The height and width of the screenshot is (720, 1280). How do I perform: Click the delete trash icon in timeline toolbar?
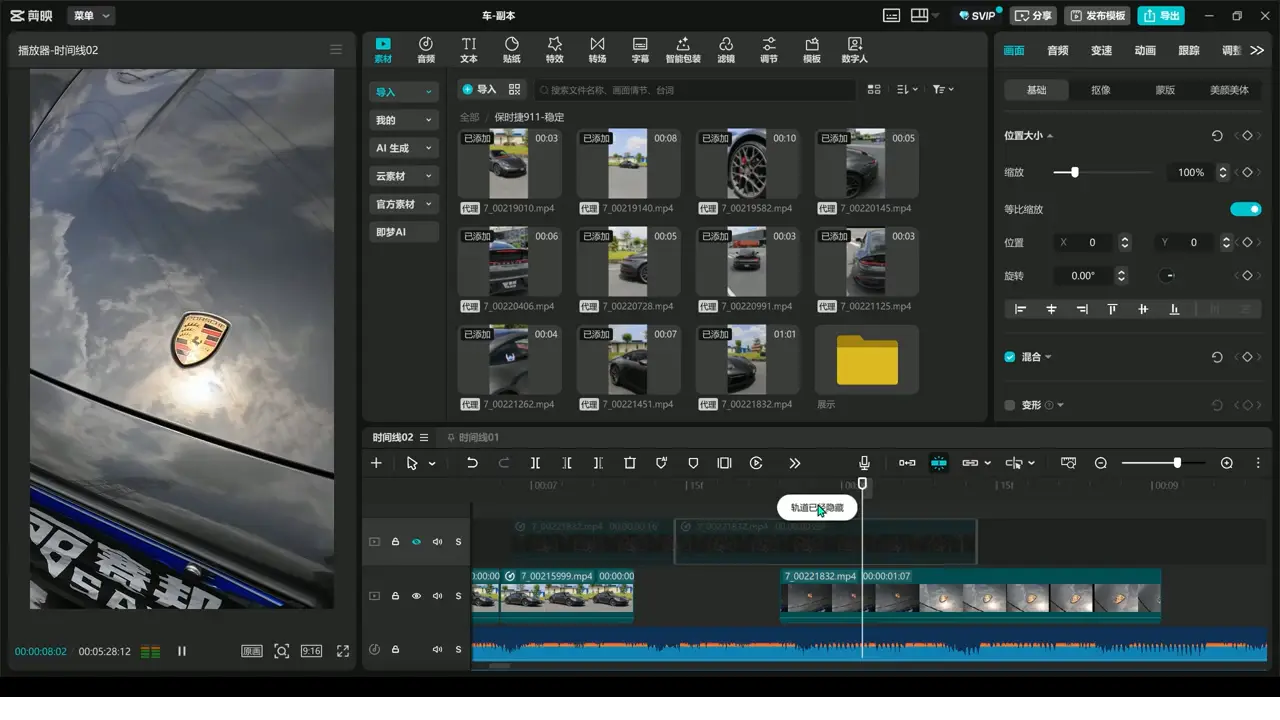630,463
